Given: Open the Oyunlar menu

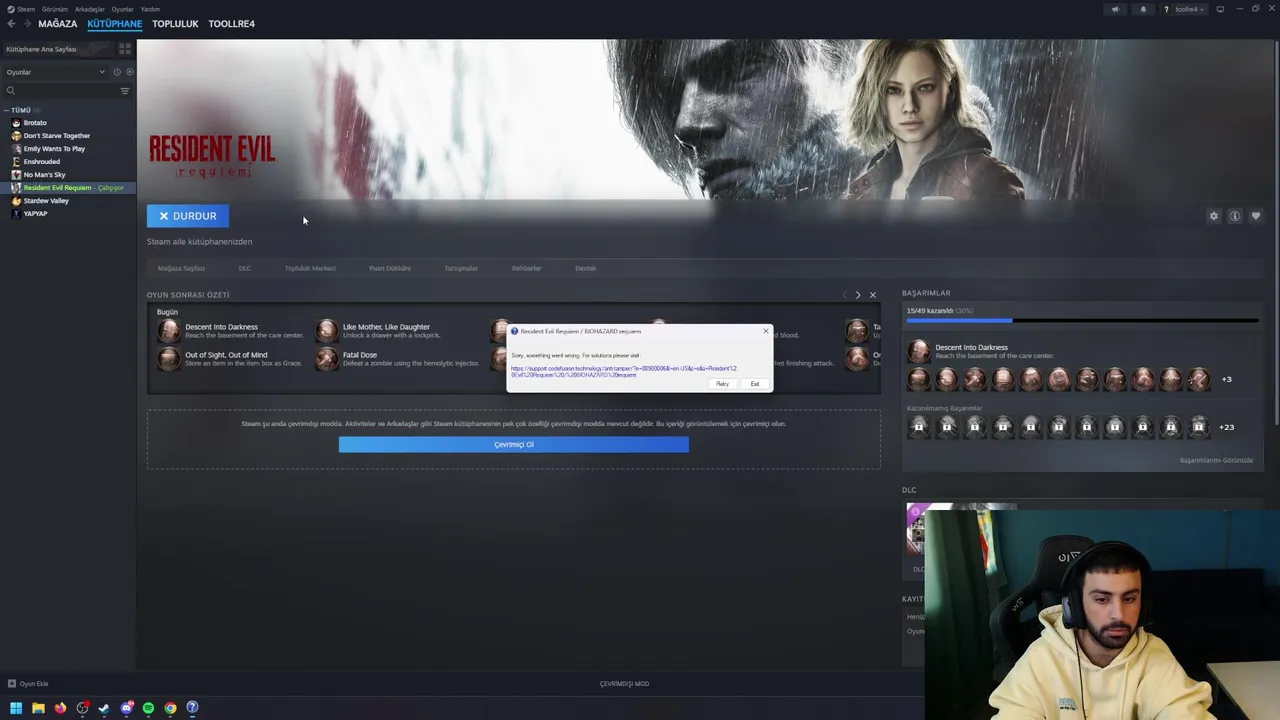Looking at the screenshot, I should point(122,9).
